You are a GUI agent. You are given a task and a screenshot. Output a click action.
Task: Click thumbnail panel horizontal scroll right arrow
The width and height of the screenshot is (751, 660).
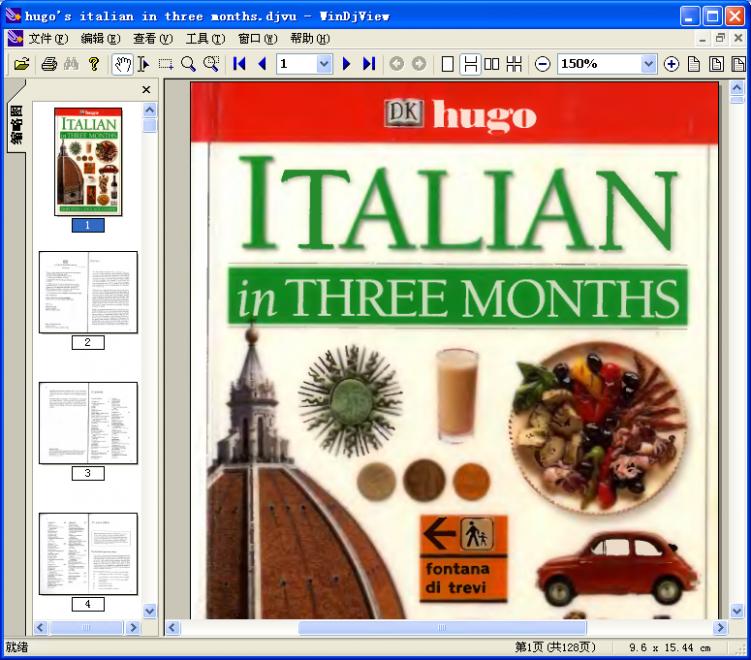coord(133,627)
